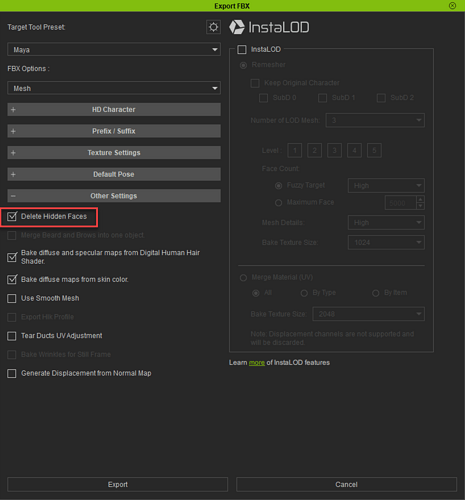Toggle Merge Beard and Brows into one object
465x500 pixels.
click(12, 236)
